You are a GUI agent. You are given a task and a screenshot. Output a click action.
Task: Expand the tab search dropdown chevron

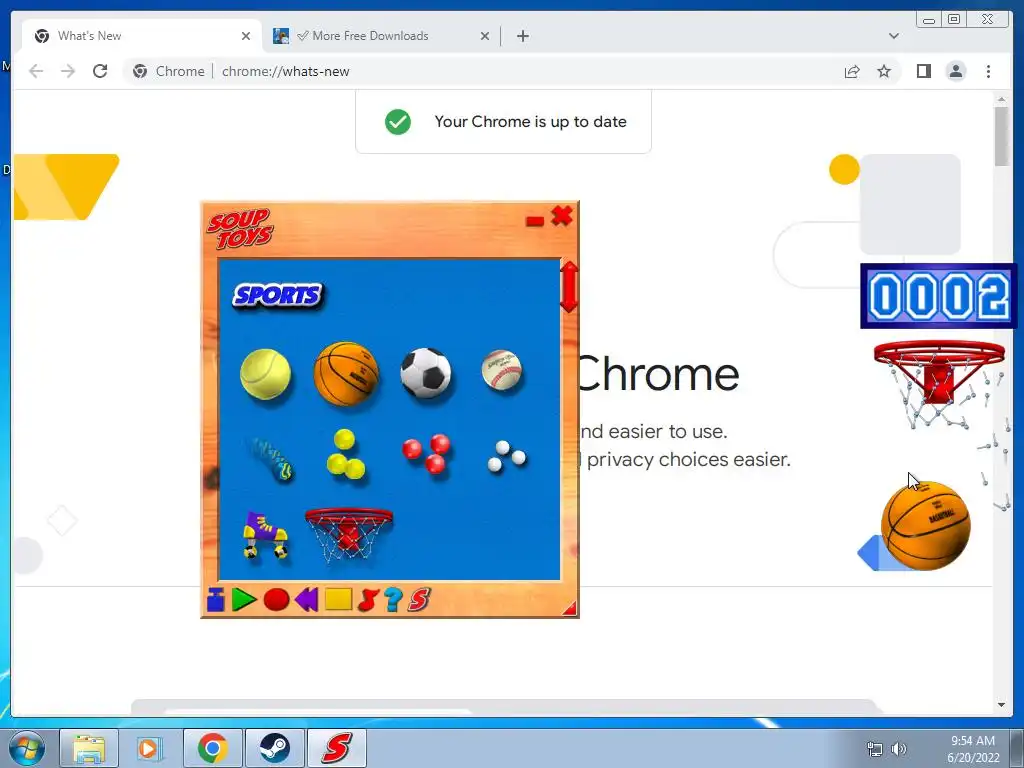coord(893,36)
